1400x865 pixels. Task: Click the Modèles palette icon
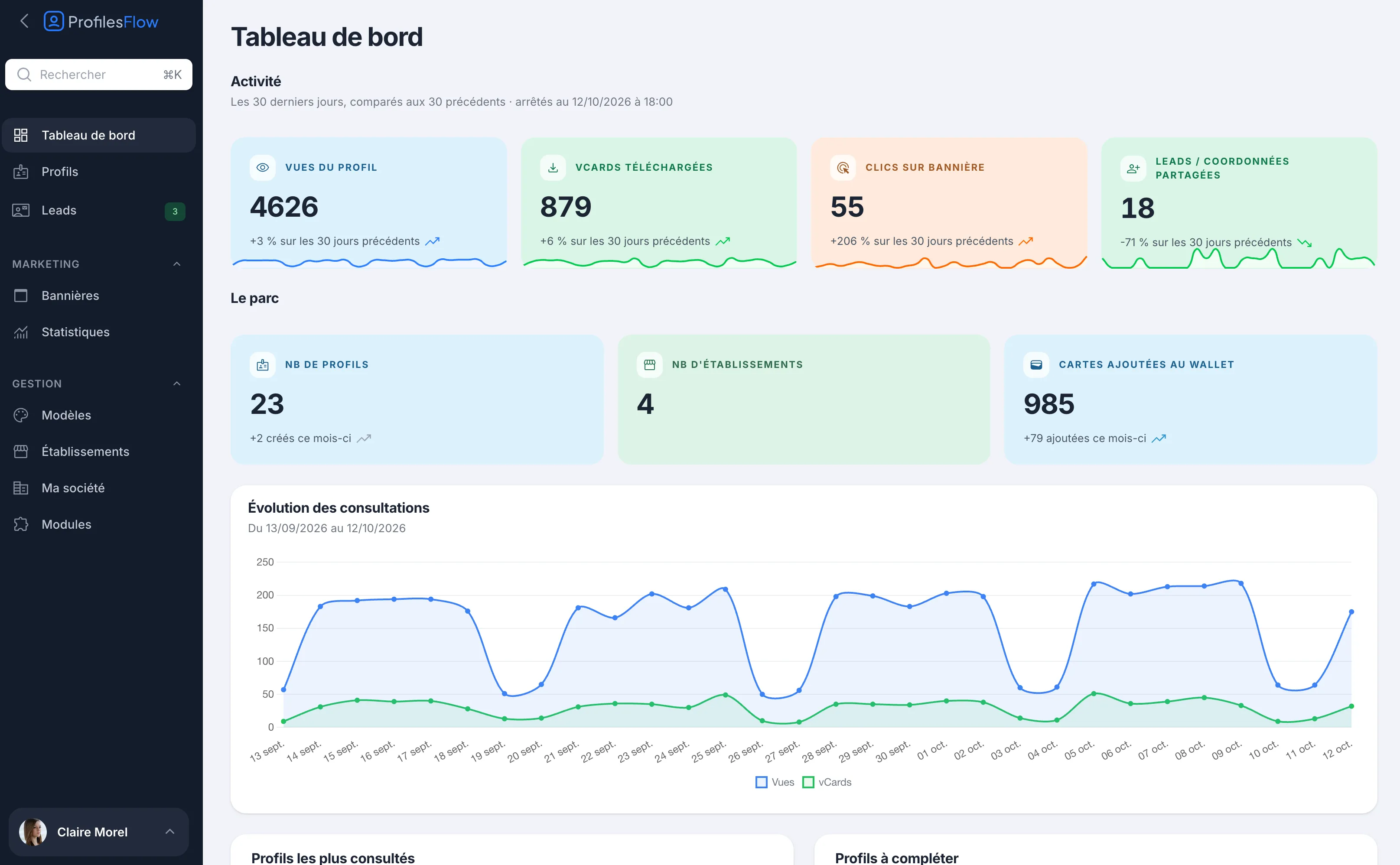point(21,415)
